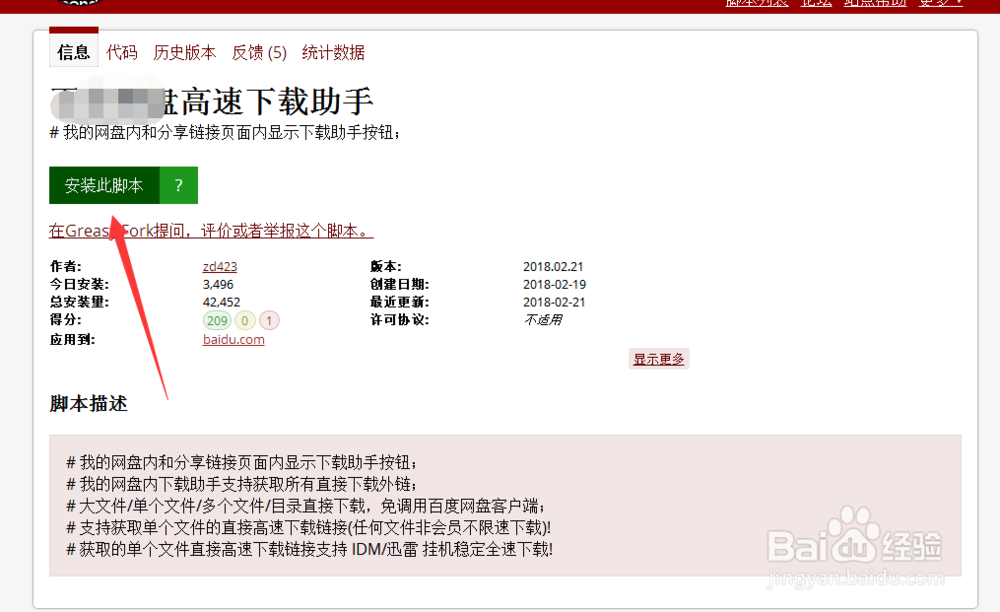Screen dimensions: 1000x612
Task: Open the 历史版本 tab
Action: (x=184, y=52)
